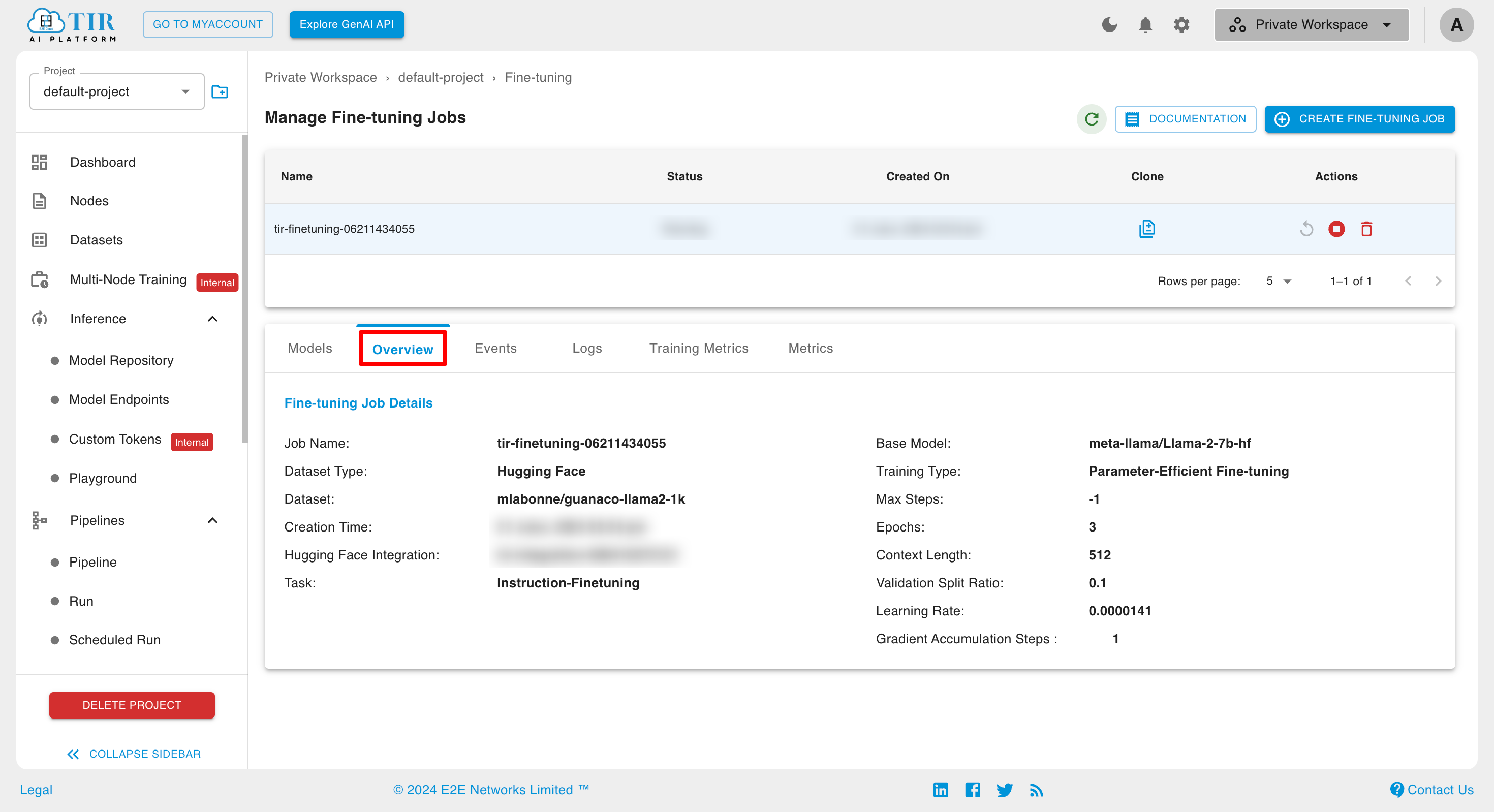Switch to the Logs tab

tap(586, 347)
